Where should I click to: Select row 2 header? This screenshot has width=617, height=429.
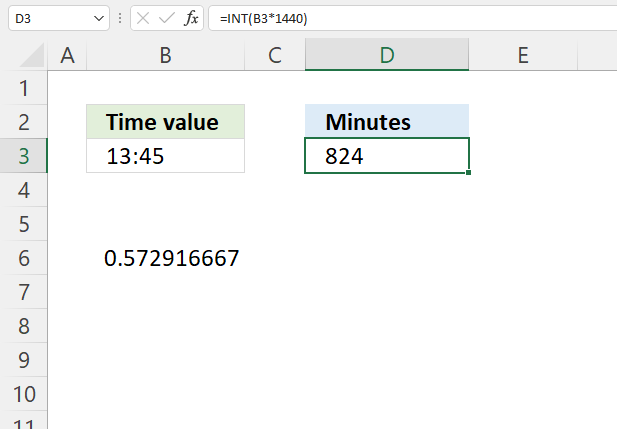pos(24,122)
